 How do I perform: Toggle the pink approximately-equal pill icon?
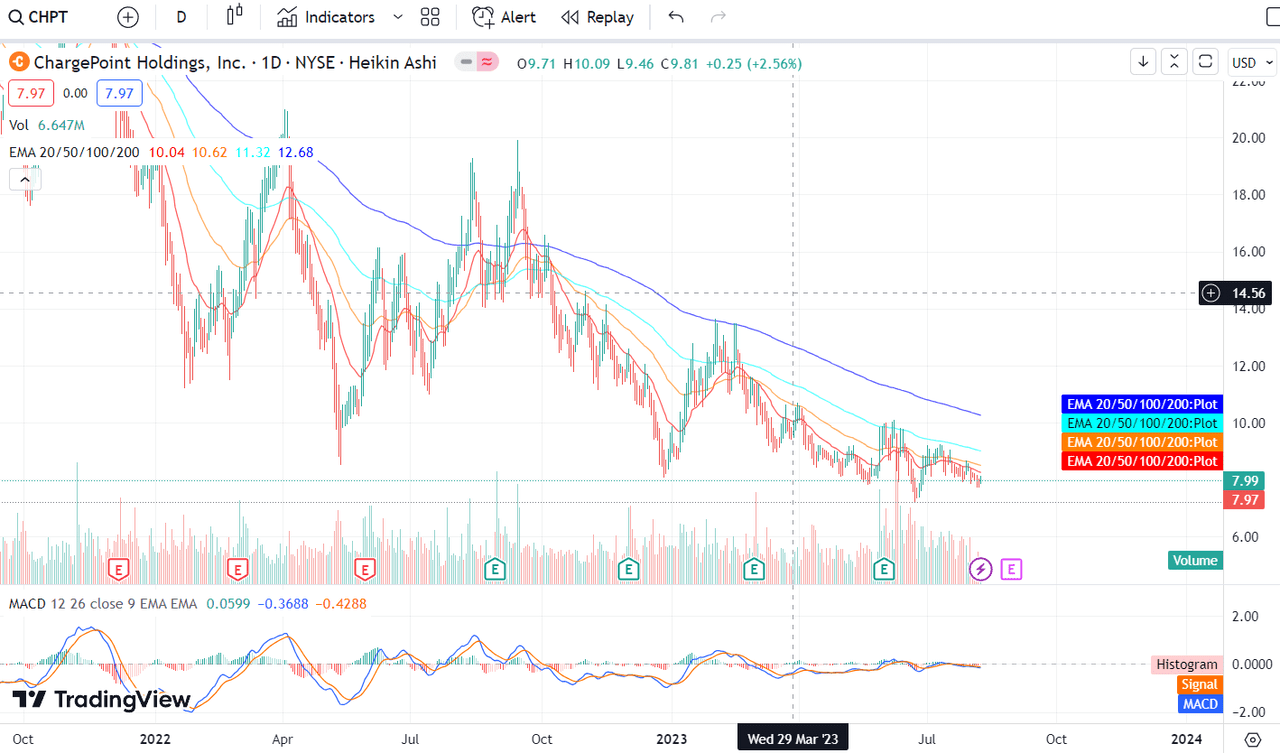(487, 62)
